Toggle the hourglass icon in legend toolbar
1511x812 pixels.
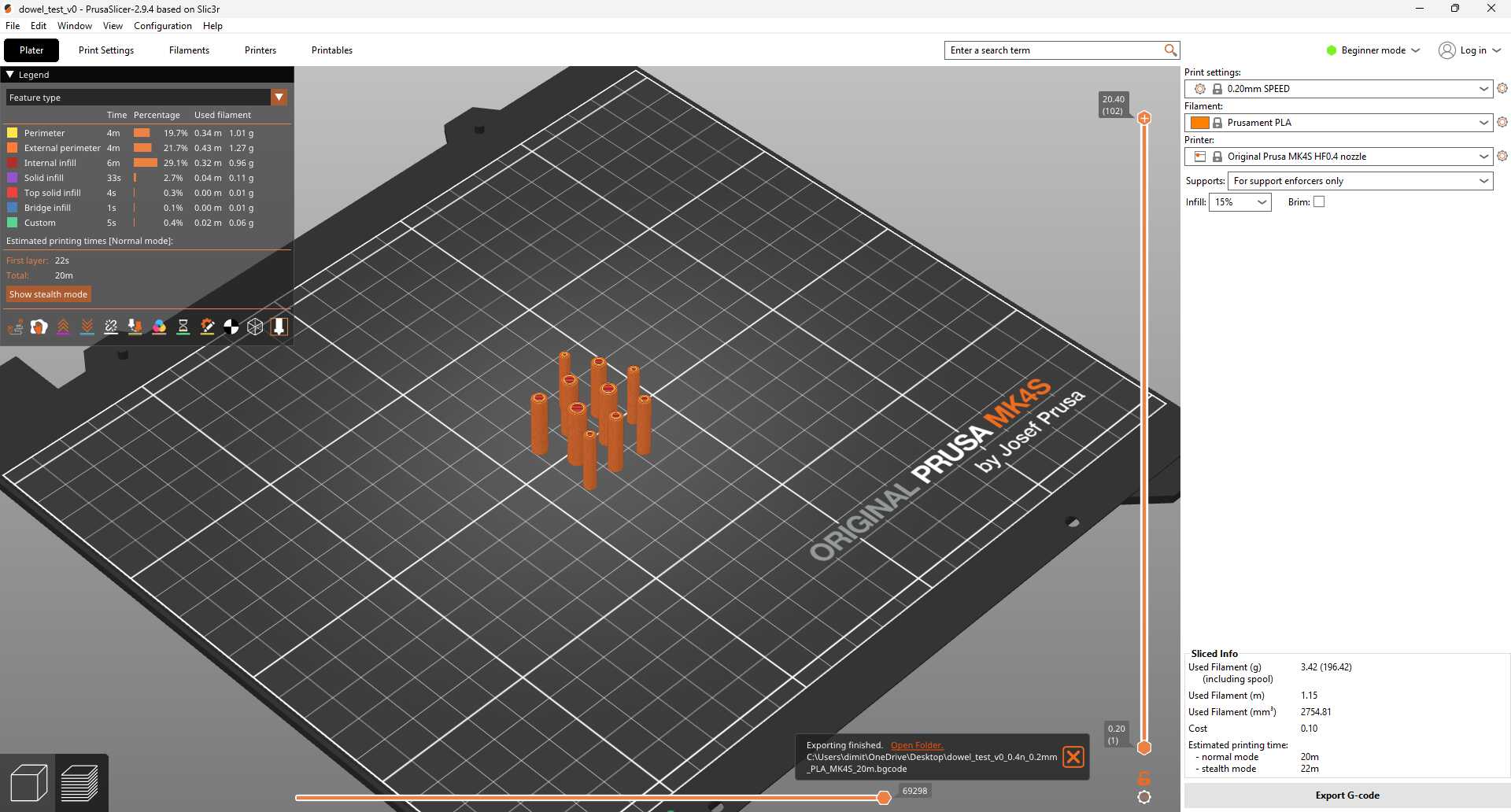[x=183, y=327]
